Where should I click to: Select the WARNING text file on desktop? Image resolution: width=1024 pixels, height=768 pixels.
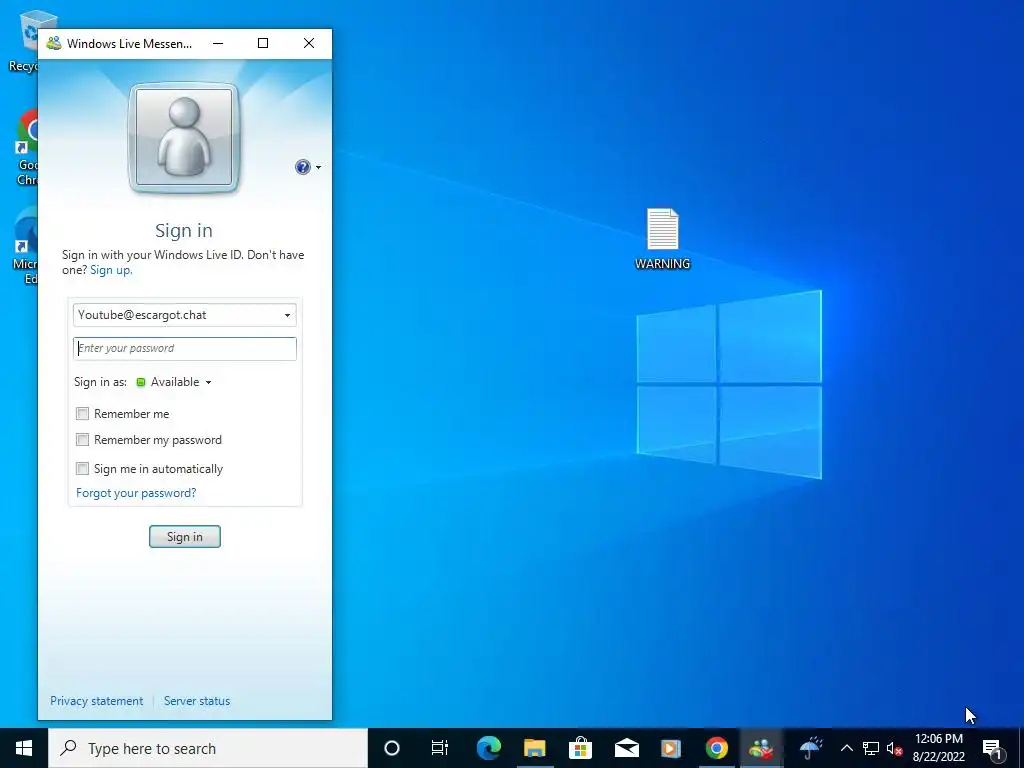click(x=663, y=238)
